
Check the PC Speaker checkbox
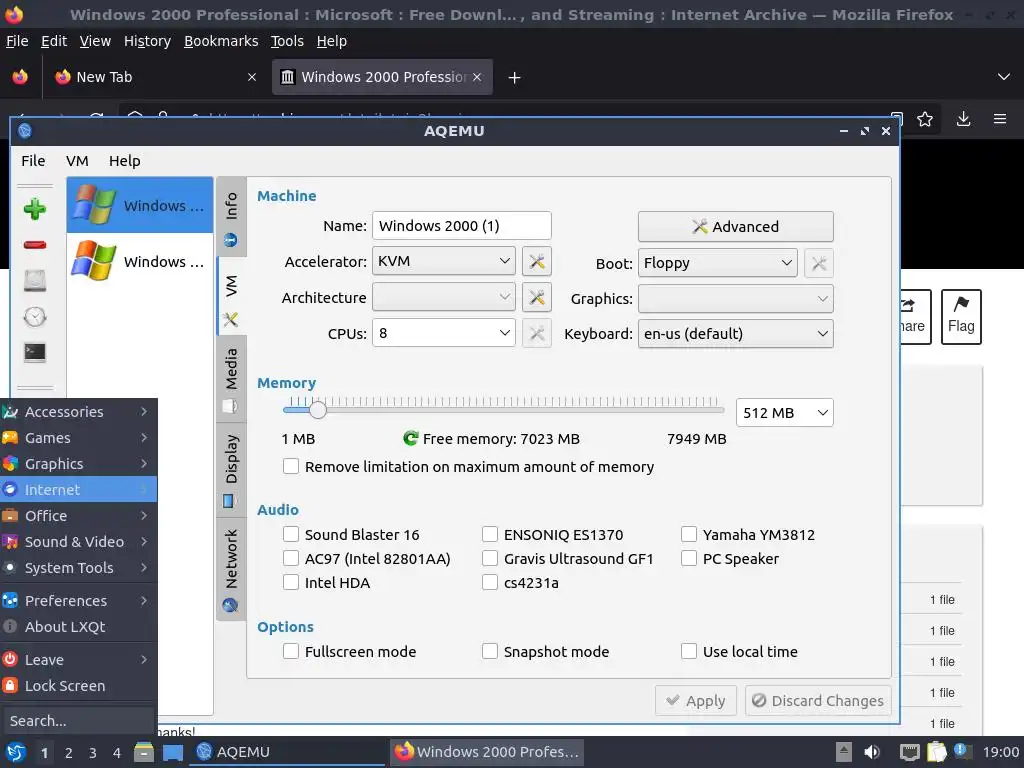click(689, 558)
